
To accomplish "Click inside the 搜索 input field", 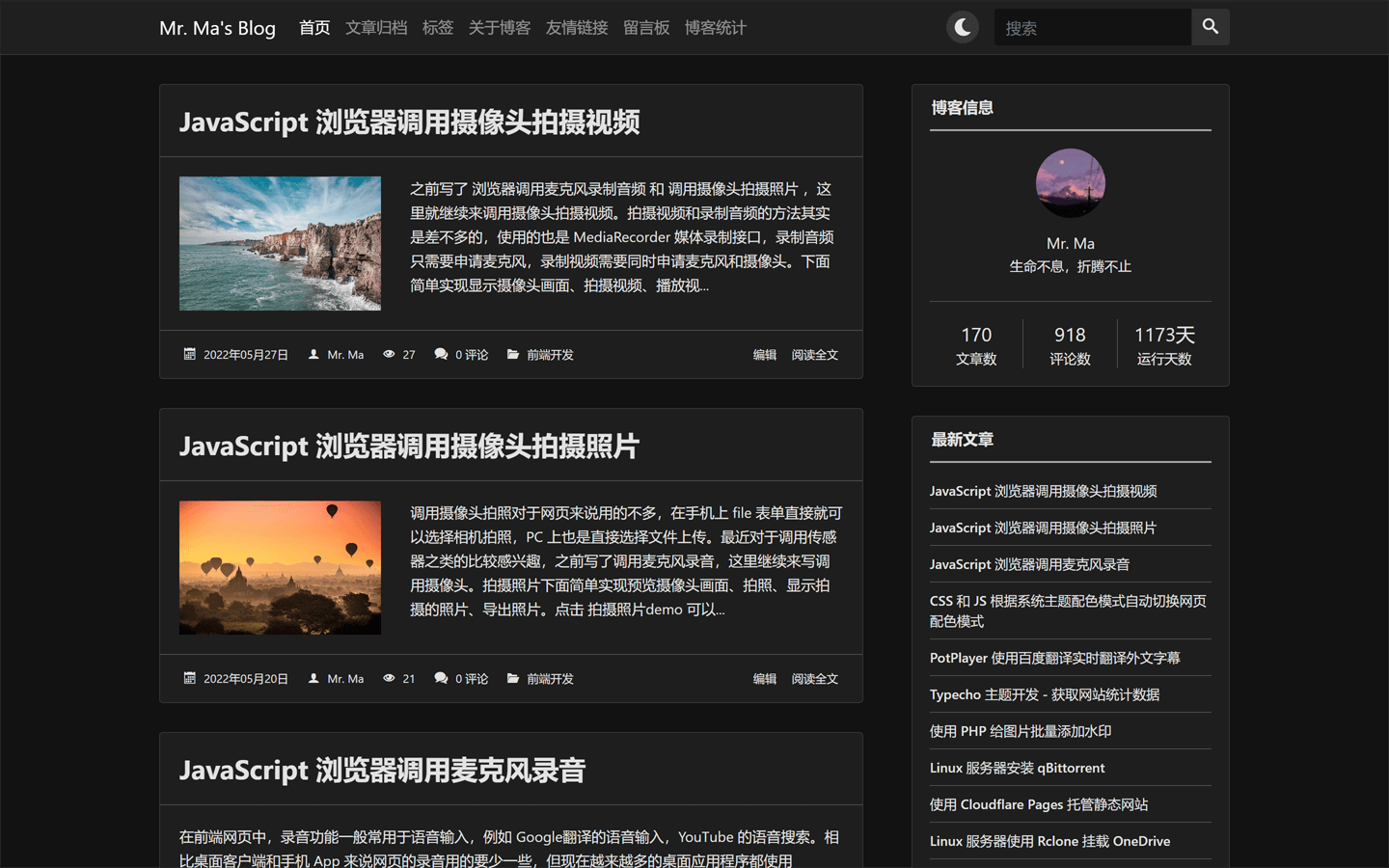I will [x=1091, y=27].
